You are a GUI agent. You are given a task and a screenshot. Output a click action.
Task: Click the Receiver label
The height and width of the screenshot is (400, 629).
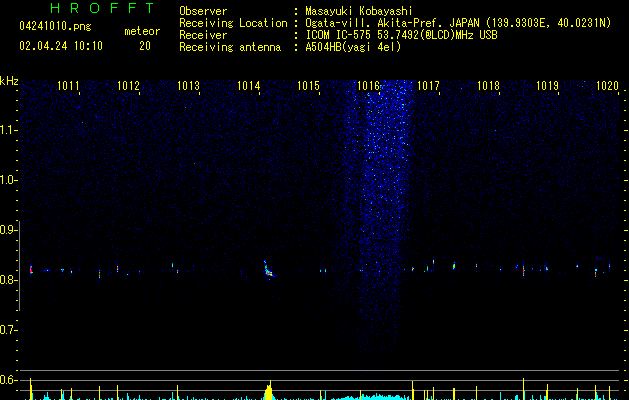pyautogui.click(x=203, y=35)
